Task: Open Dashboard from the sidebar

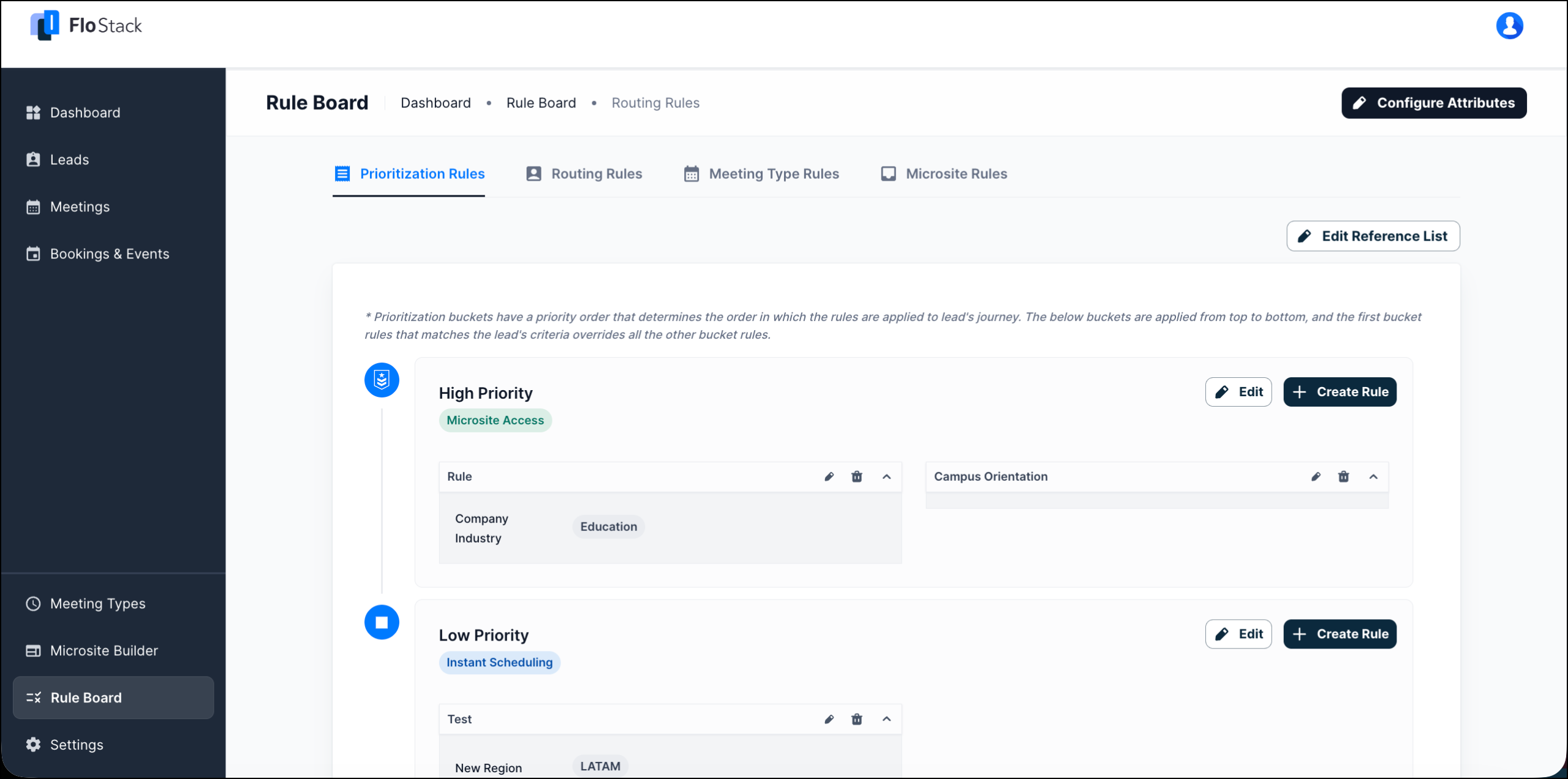Action: tap(113, 113)
